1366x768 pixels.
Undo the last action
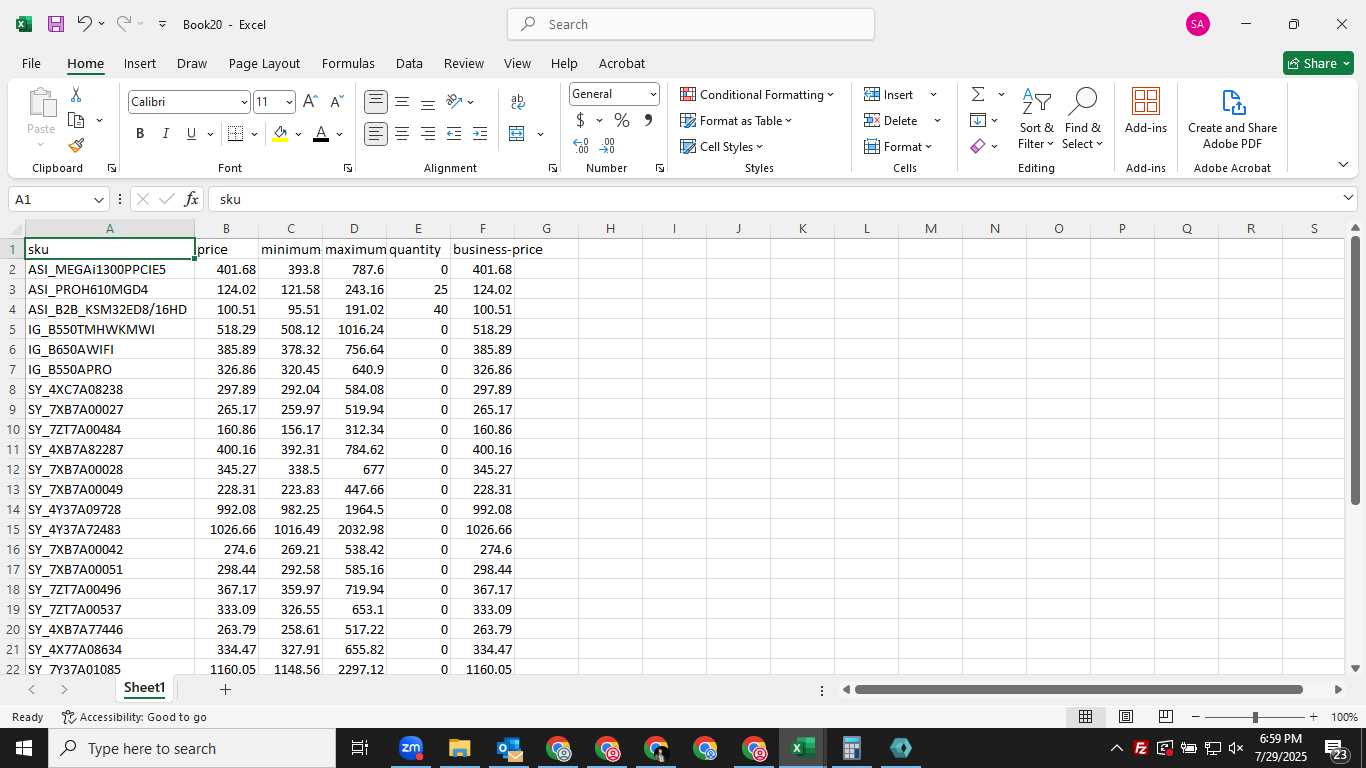pos(85,24)
